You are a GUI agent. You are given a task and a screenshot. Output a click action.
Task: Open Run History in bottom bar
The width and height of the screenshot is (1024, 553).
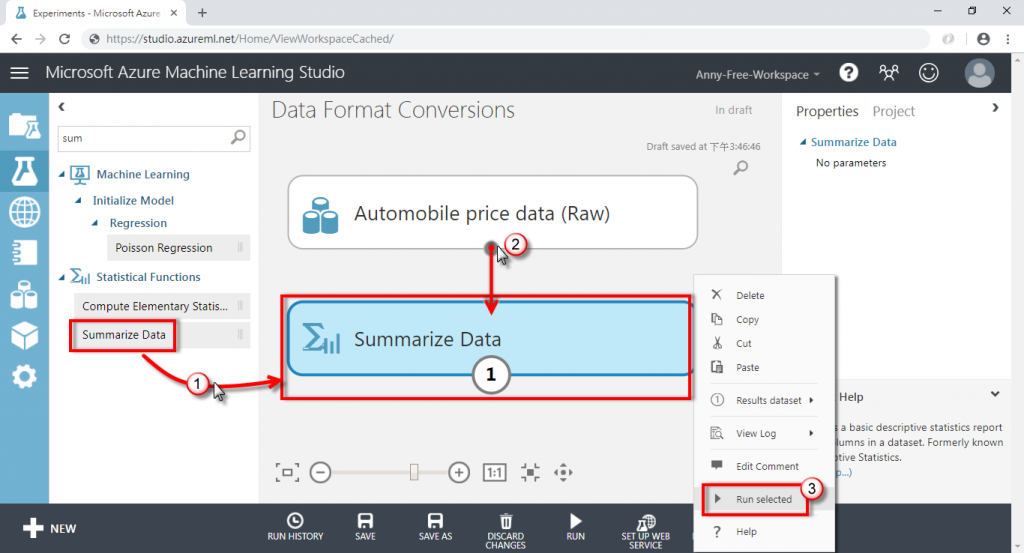tap(295, 527)
